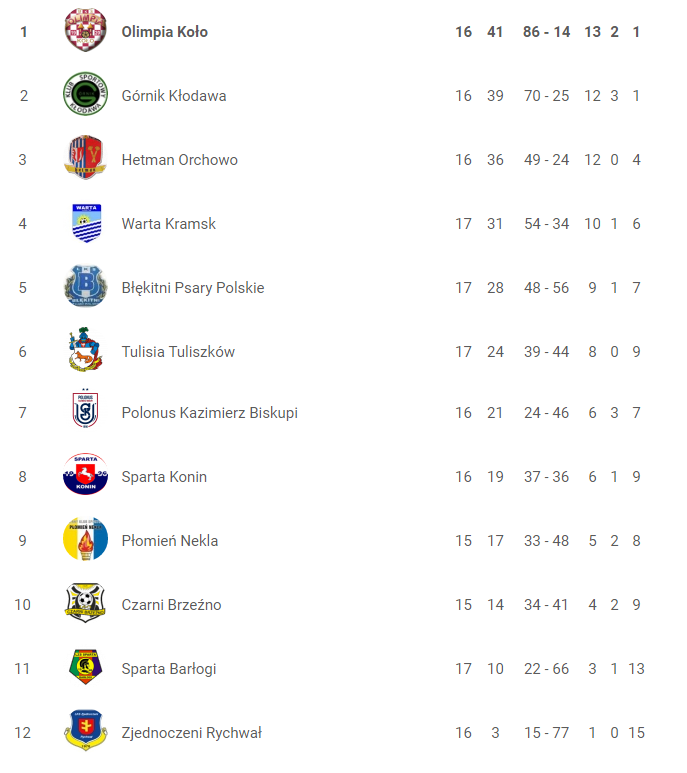Click the Górnik Kłodawa green circular logo

click(x=85, y=94)
